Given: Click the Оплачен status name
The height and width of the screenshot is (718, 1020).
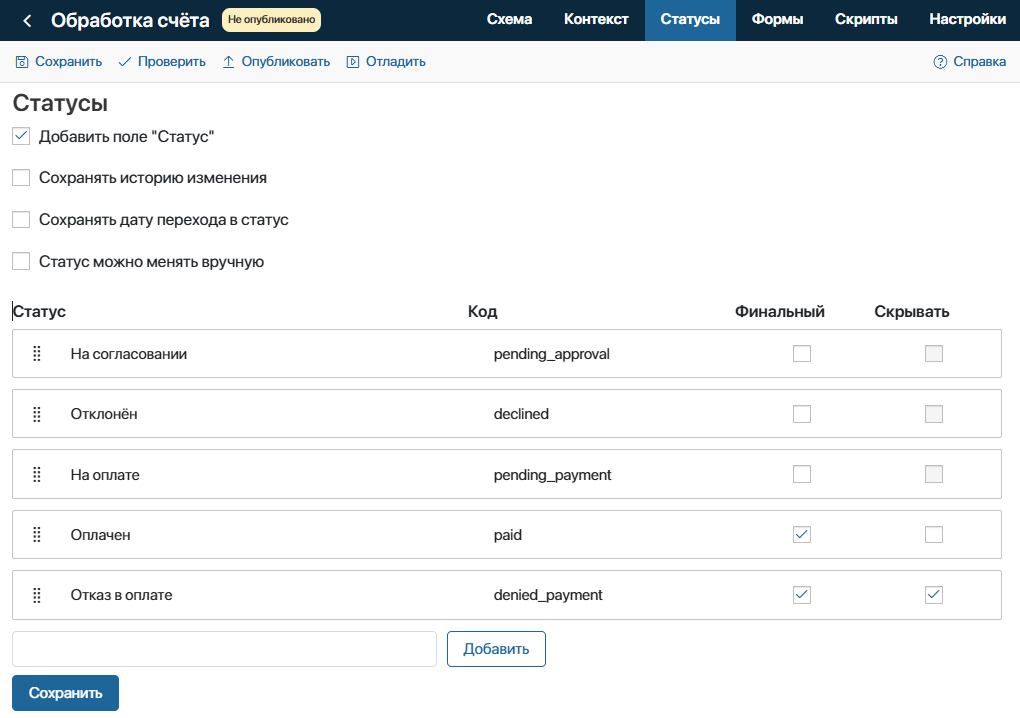Looking at the screenshot, I should [100, 535].
